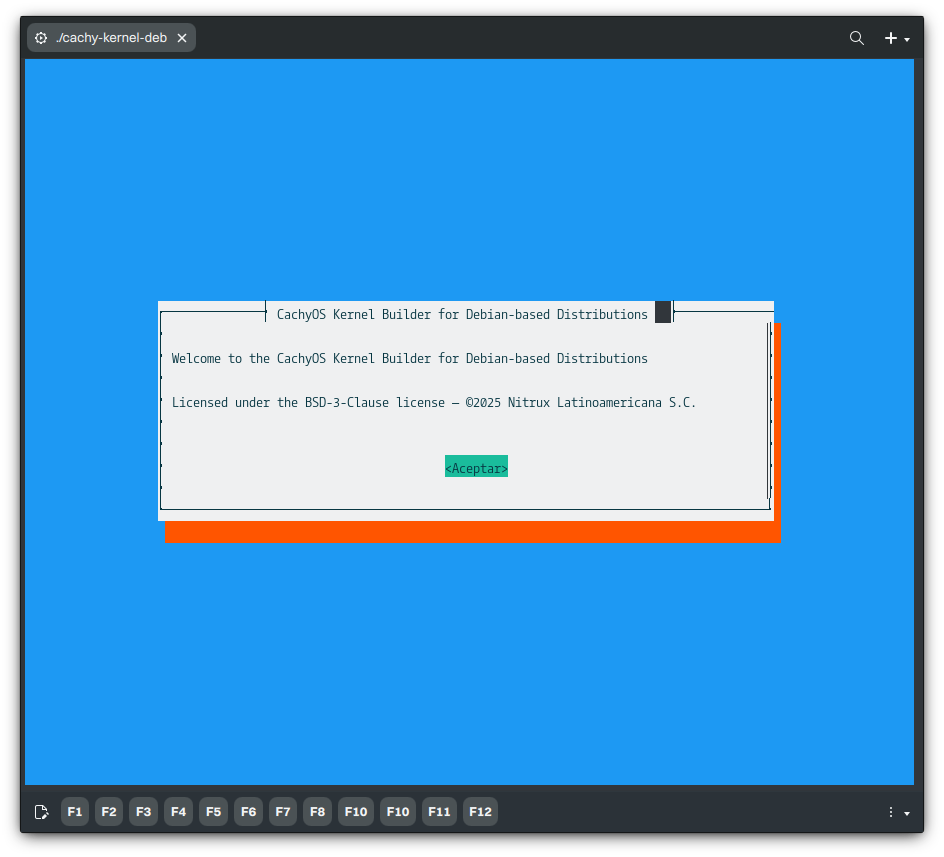Screen dimensions: 944x857
Task: Select the ./cachy-kernel-deb tab
Action: point(110,37)
